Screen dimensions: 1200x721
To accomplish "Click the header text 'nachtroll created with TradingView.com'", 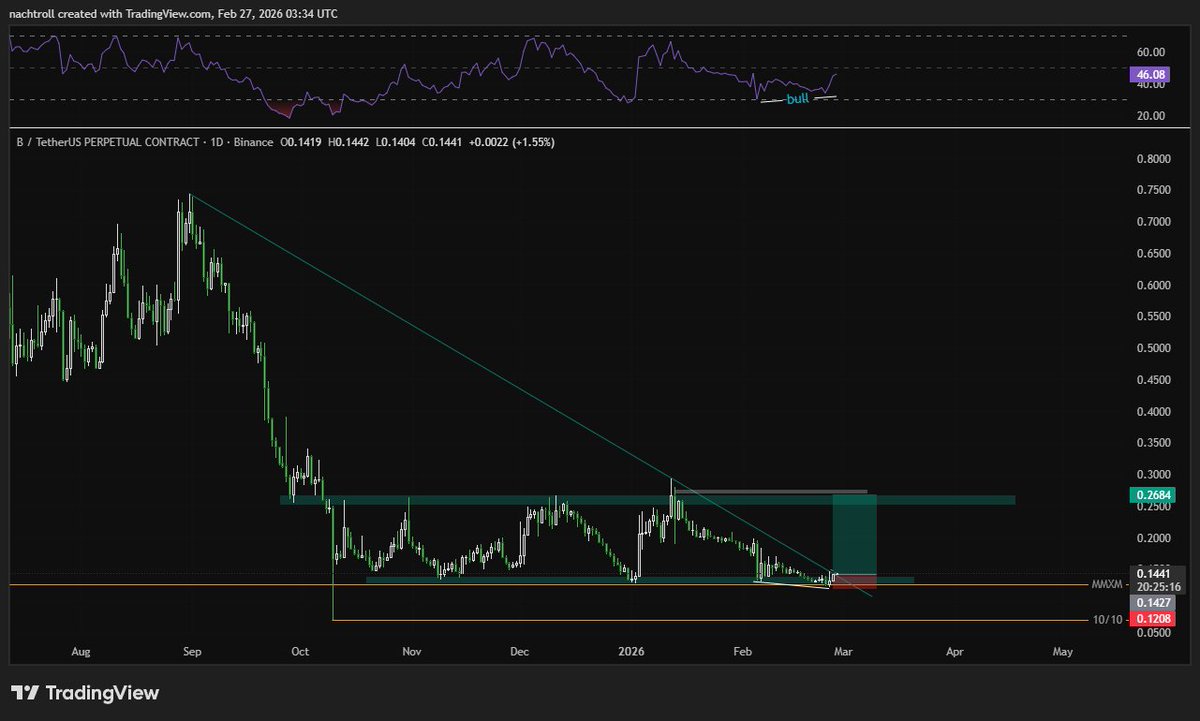I will tap(109, 13).
